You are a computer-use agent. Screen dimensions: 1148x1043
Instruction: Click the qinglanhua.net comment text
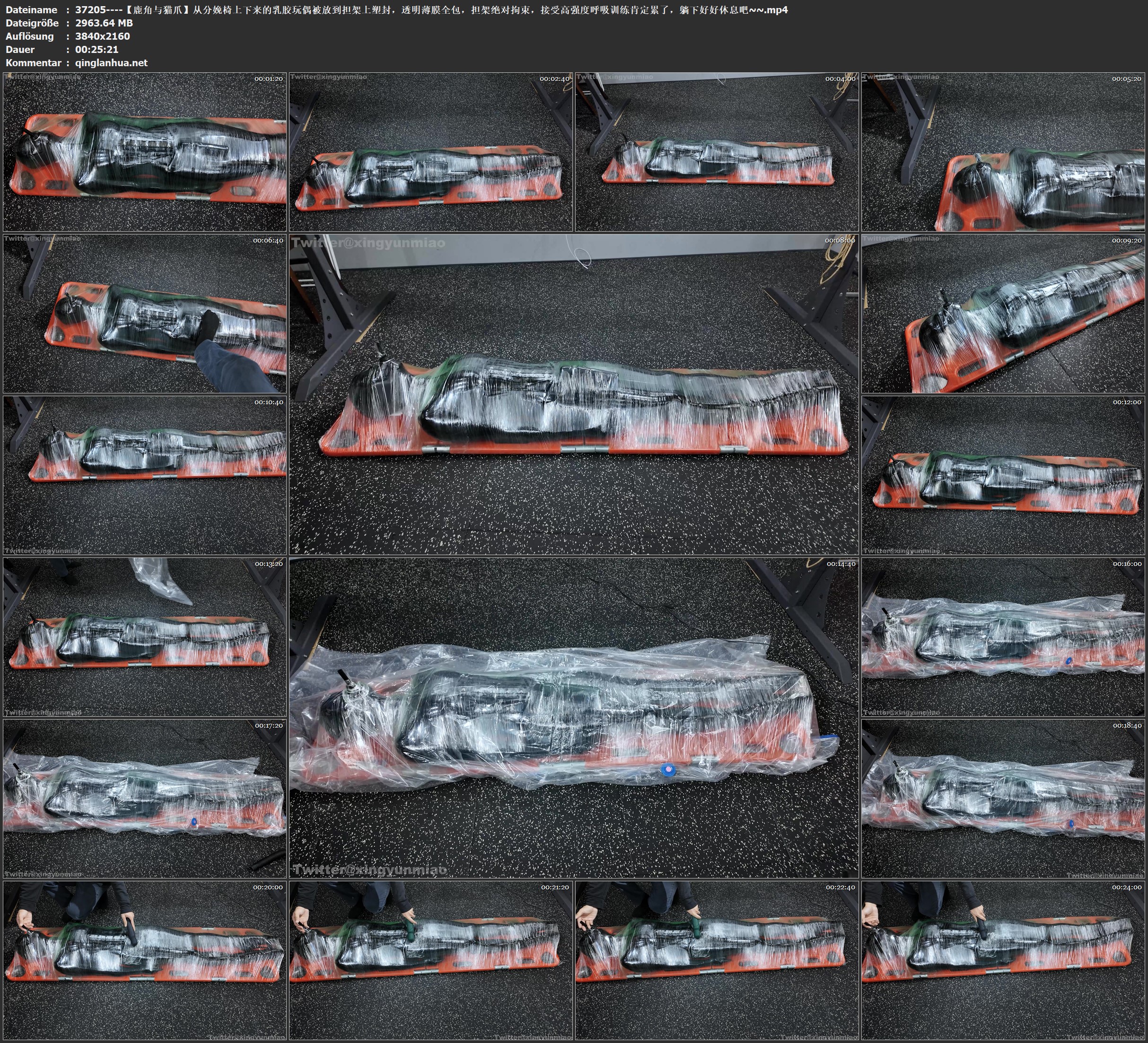coord(111,62)
